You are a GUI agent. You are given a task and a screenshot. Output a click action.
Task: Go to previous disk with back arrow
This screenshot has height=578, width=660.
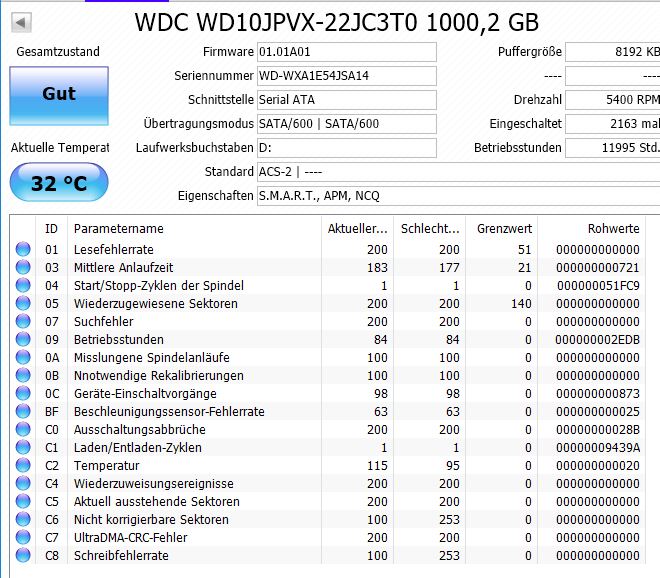click(x=21, y=22)
